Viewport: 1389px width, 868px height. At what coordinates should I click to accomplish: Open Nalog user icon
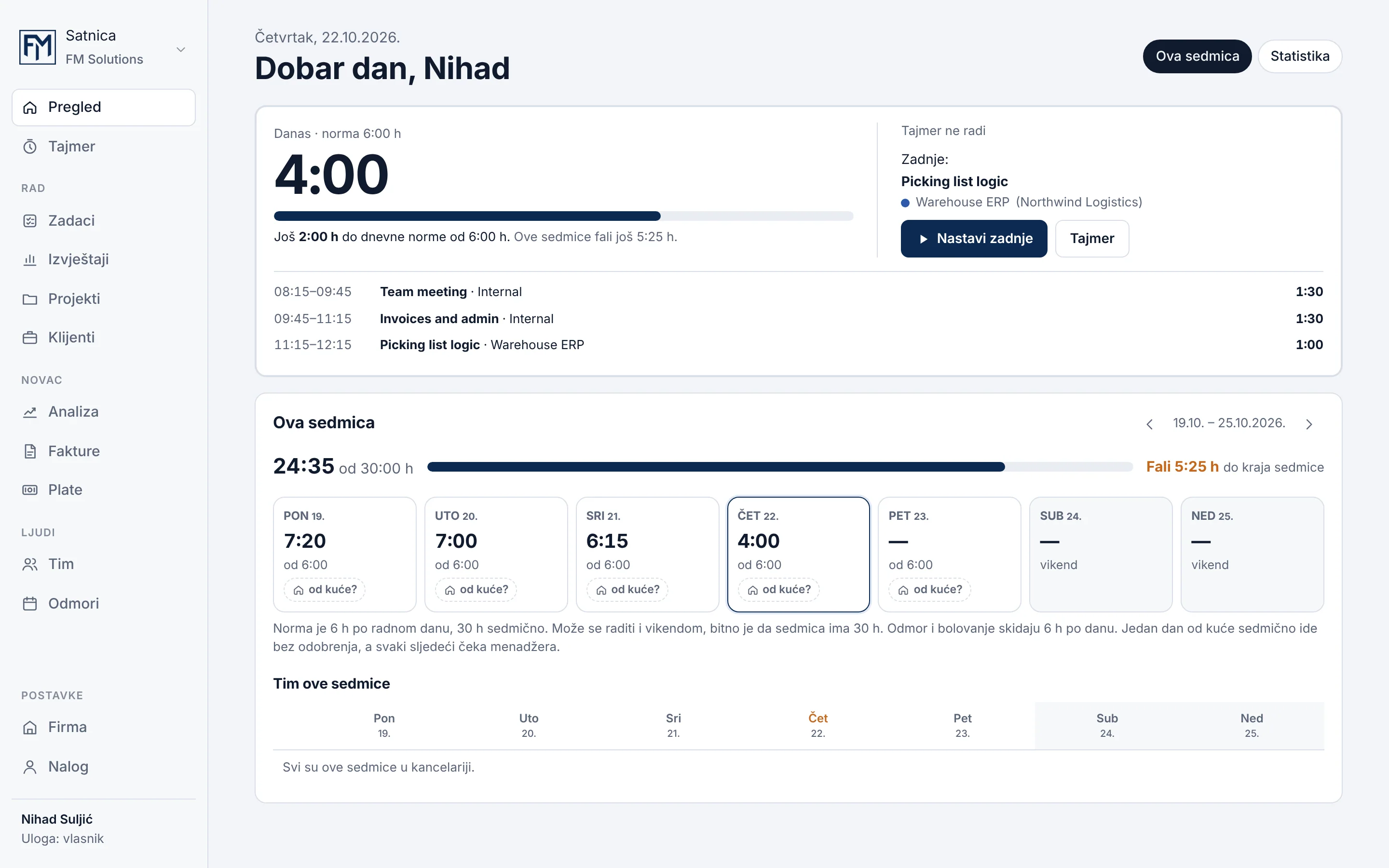coord(30,767)
